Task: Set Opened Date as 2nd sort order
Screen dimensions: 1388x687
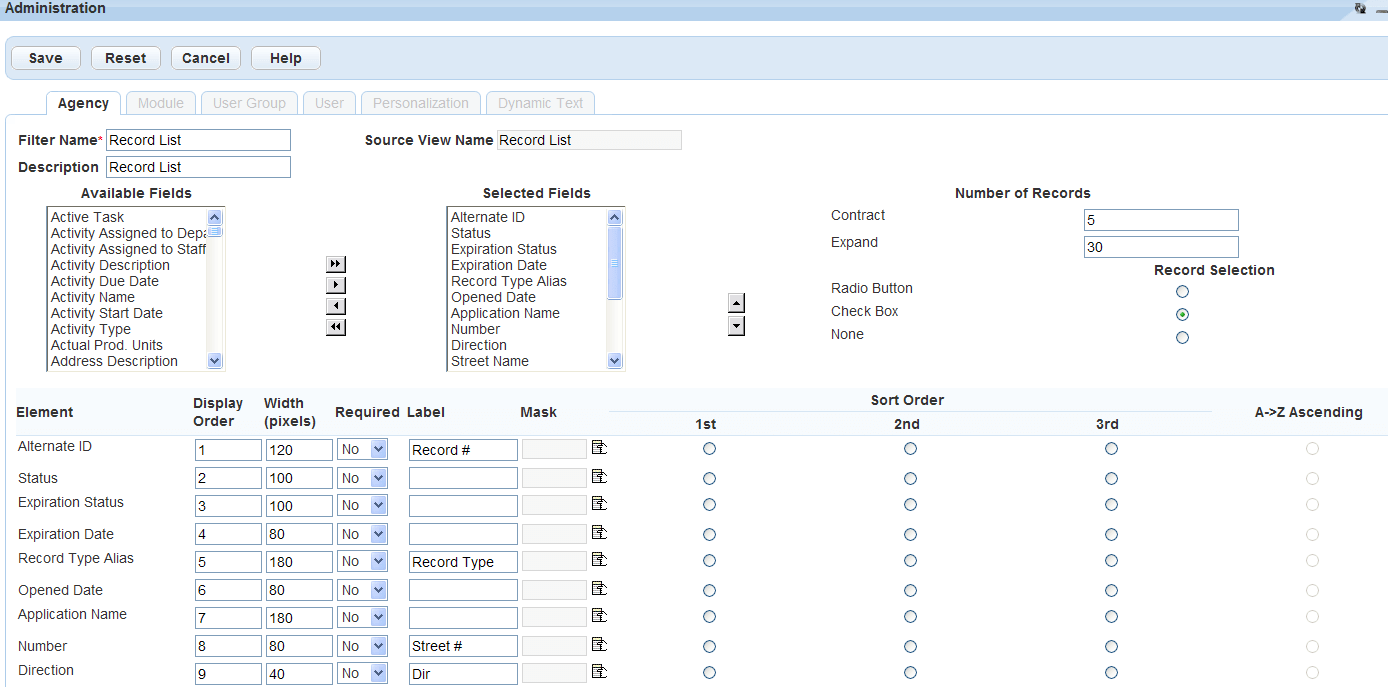Action: click(x=910, y=591)
